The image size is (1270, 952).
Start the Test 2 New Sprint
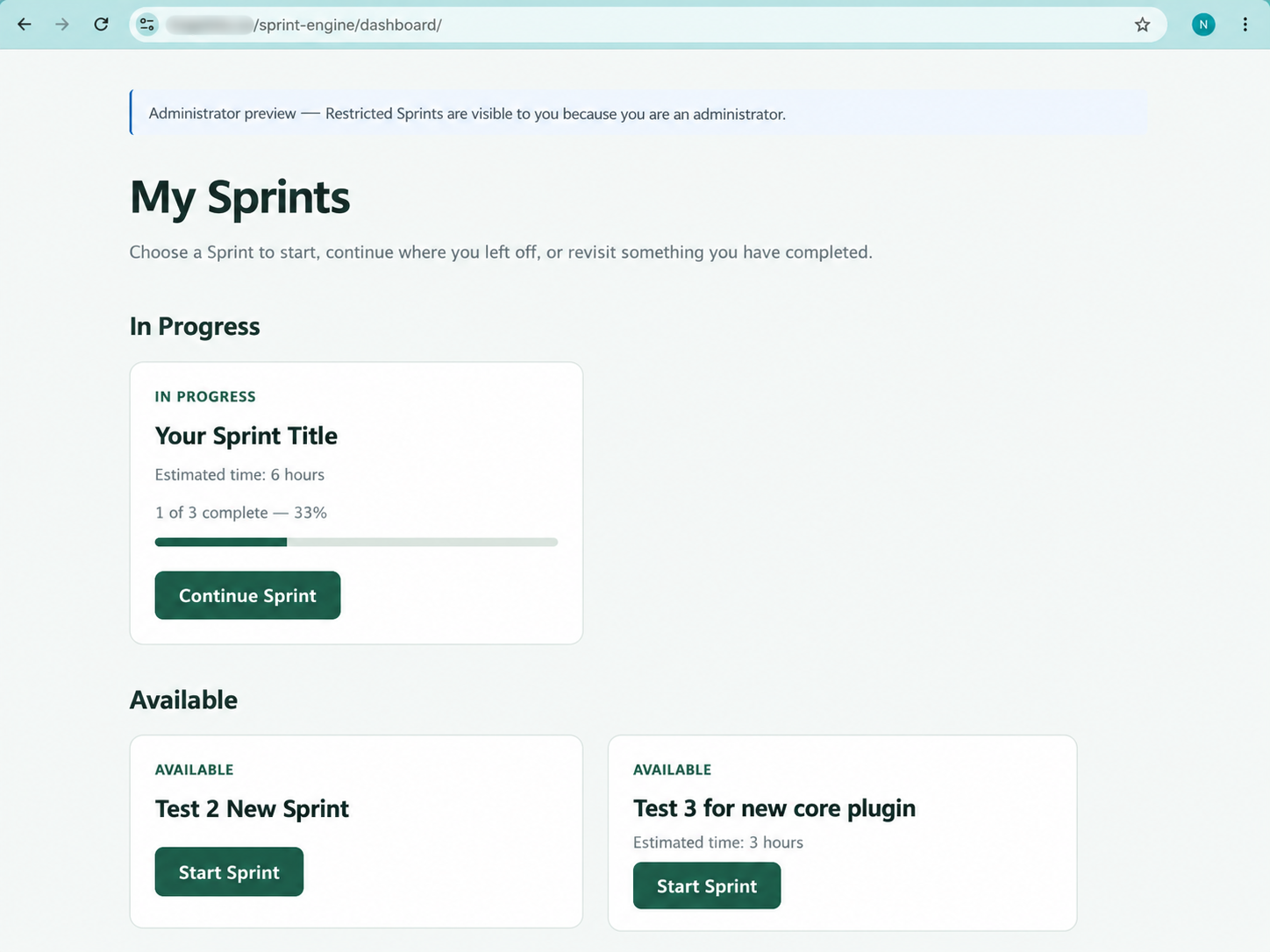coord(229,872)
